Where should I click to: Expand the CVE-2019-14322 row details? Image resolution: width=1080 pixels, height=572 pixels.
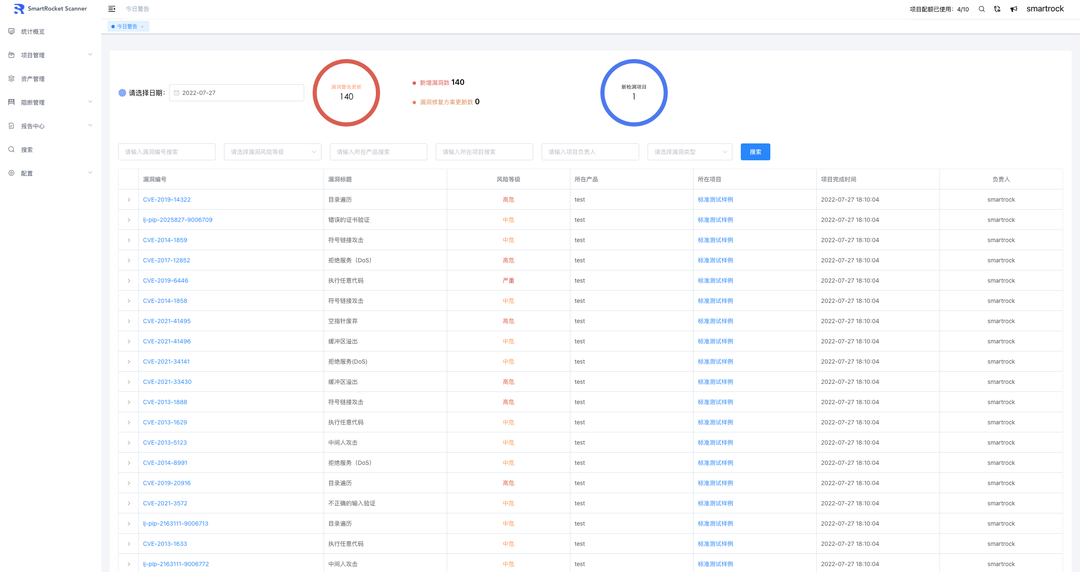coord(129,200)
